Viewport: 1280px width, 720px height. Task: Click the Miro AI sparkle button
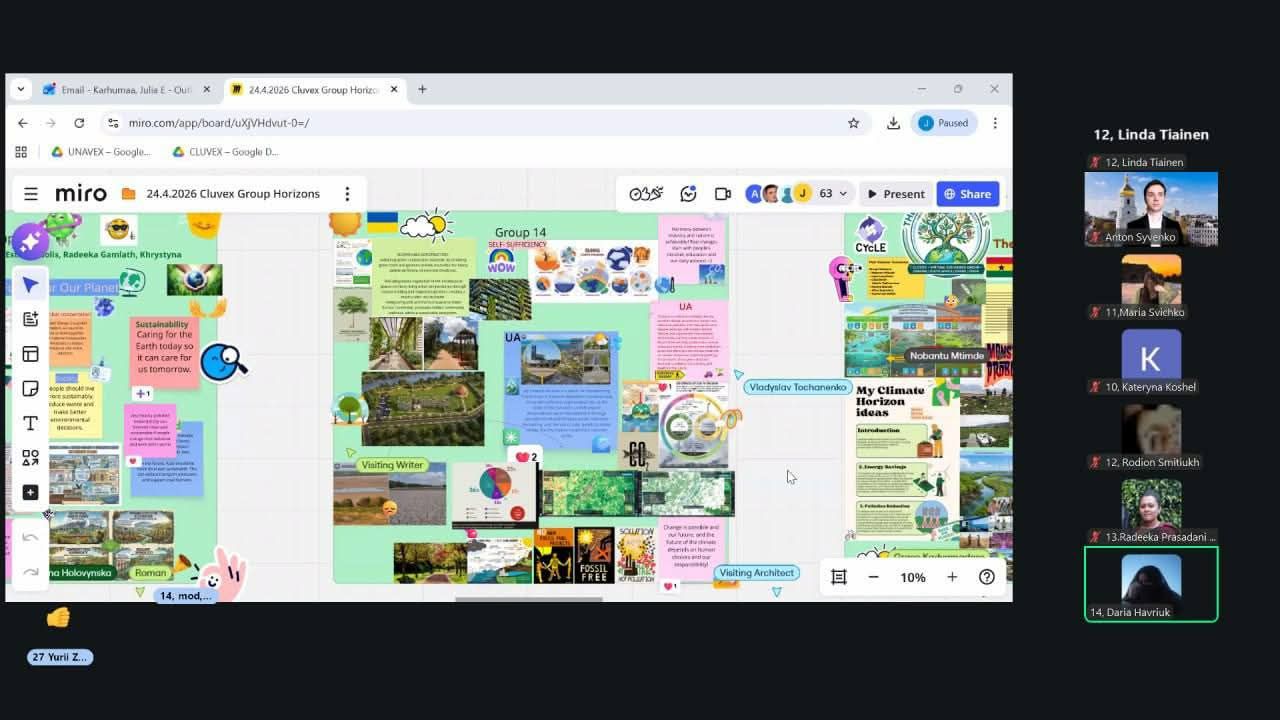click(30, 241)
